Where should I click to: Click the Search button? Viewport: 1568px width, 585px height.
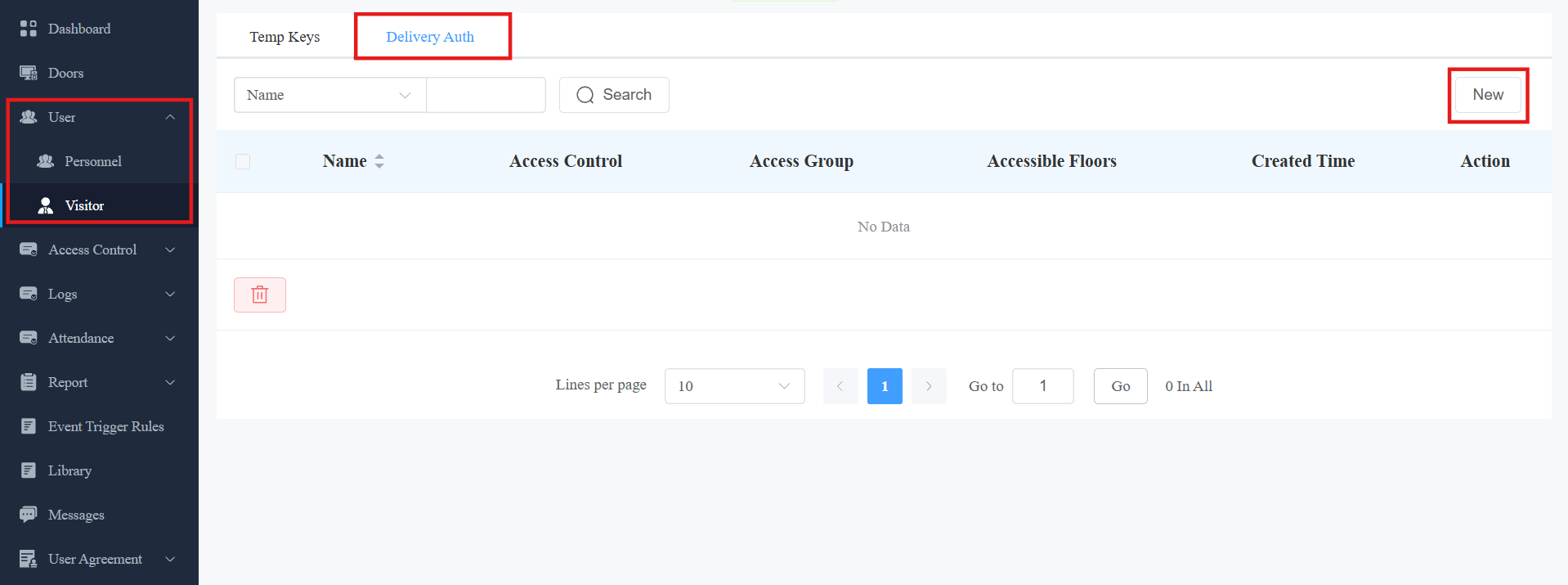(614, 95)
